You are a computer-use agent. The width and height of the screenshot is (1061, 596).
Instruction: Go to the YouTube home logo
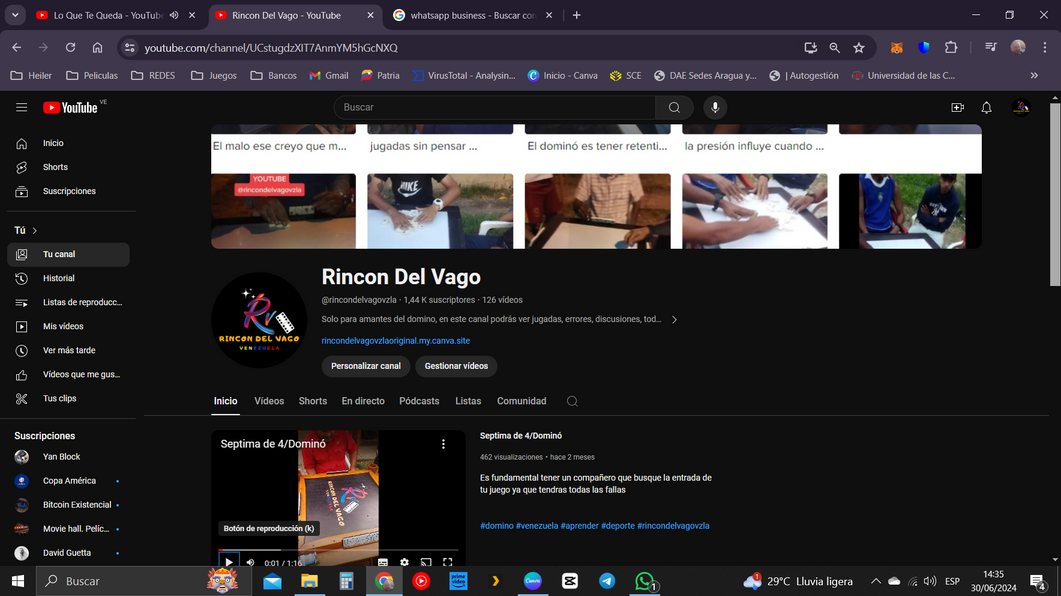coord(70,108)
